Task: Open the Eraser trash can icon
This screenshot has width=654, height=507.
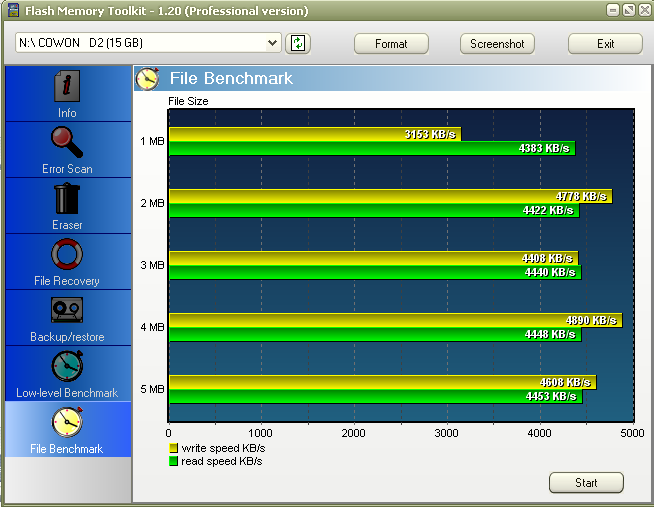Action: [x=67, y=198]
